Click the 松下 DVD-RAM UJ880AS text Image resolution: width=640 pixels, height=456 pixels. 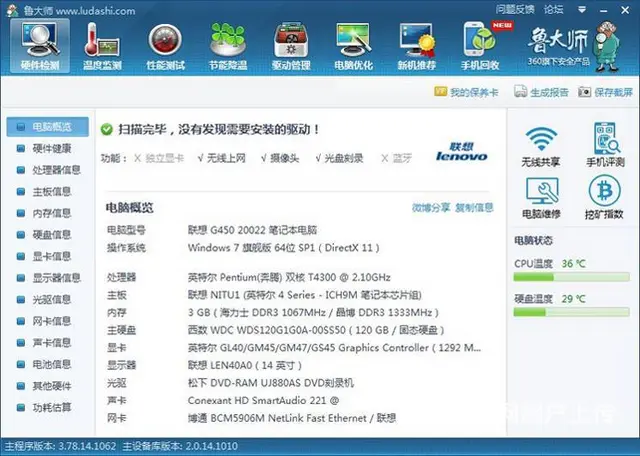coord(271,383)
